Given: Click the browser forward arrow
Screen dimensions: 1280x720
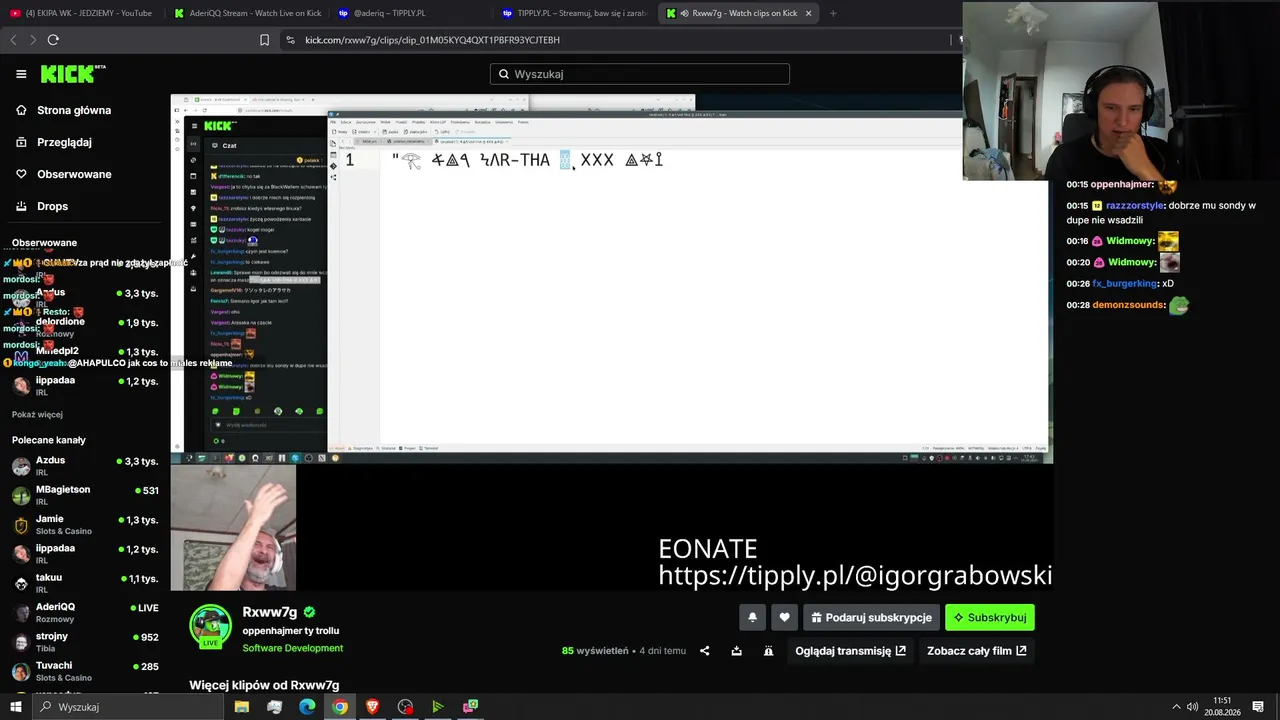Looking at the screenshot, I should 33,40.
